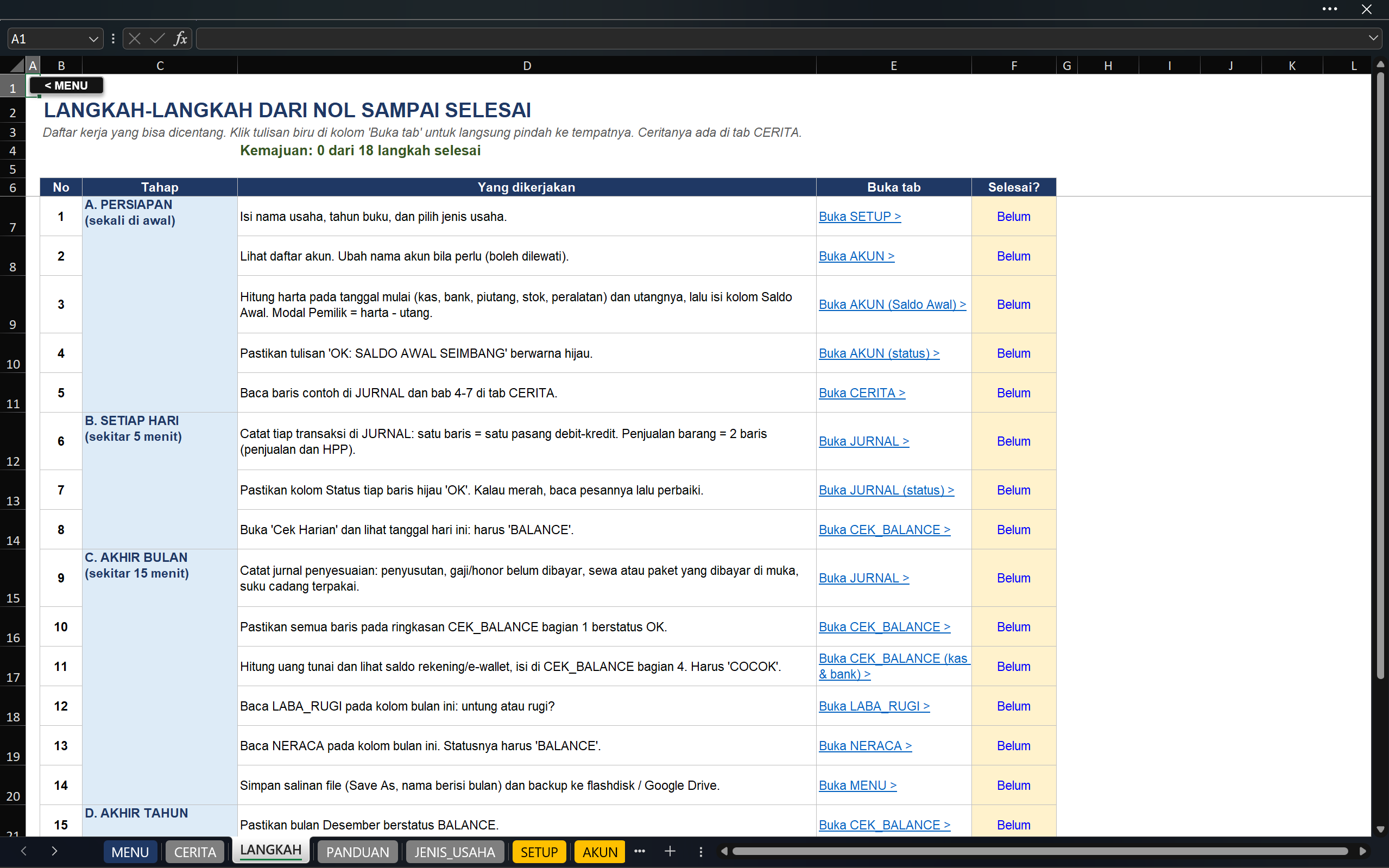Open the JENIS_USAHA sheet tab
Viewport: 1389px width, 868px height.
point(455,852)
